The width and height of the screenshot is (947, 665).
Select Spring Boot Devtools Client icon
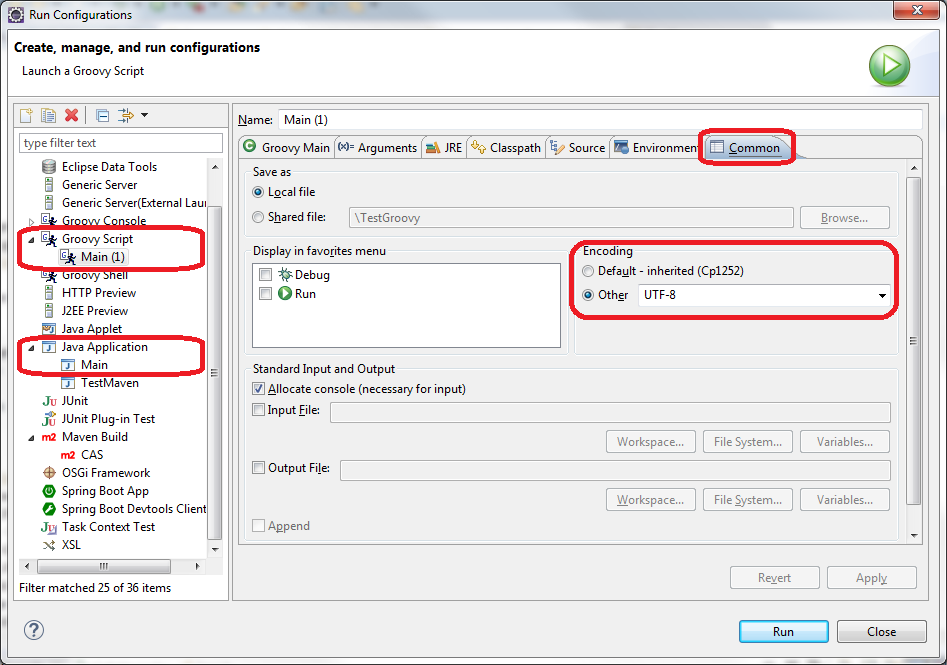pyautogui.click(x=49, y=509)
